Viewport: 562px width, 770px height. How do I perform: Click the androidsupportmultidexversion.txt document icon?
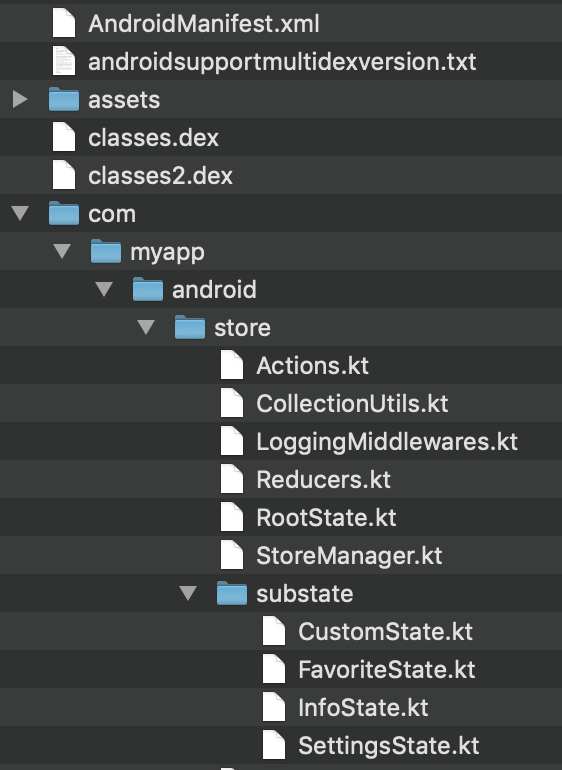[64, 61]
